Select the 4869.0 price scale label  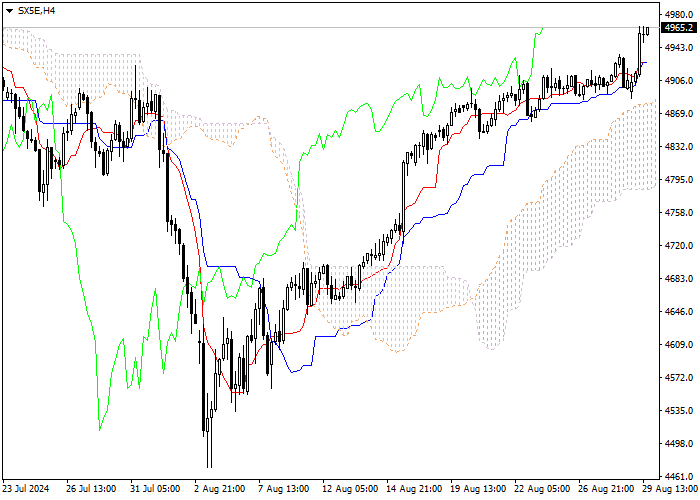[x=679, y=113]
